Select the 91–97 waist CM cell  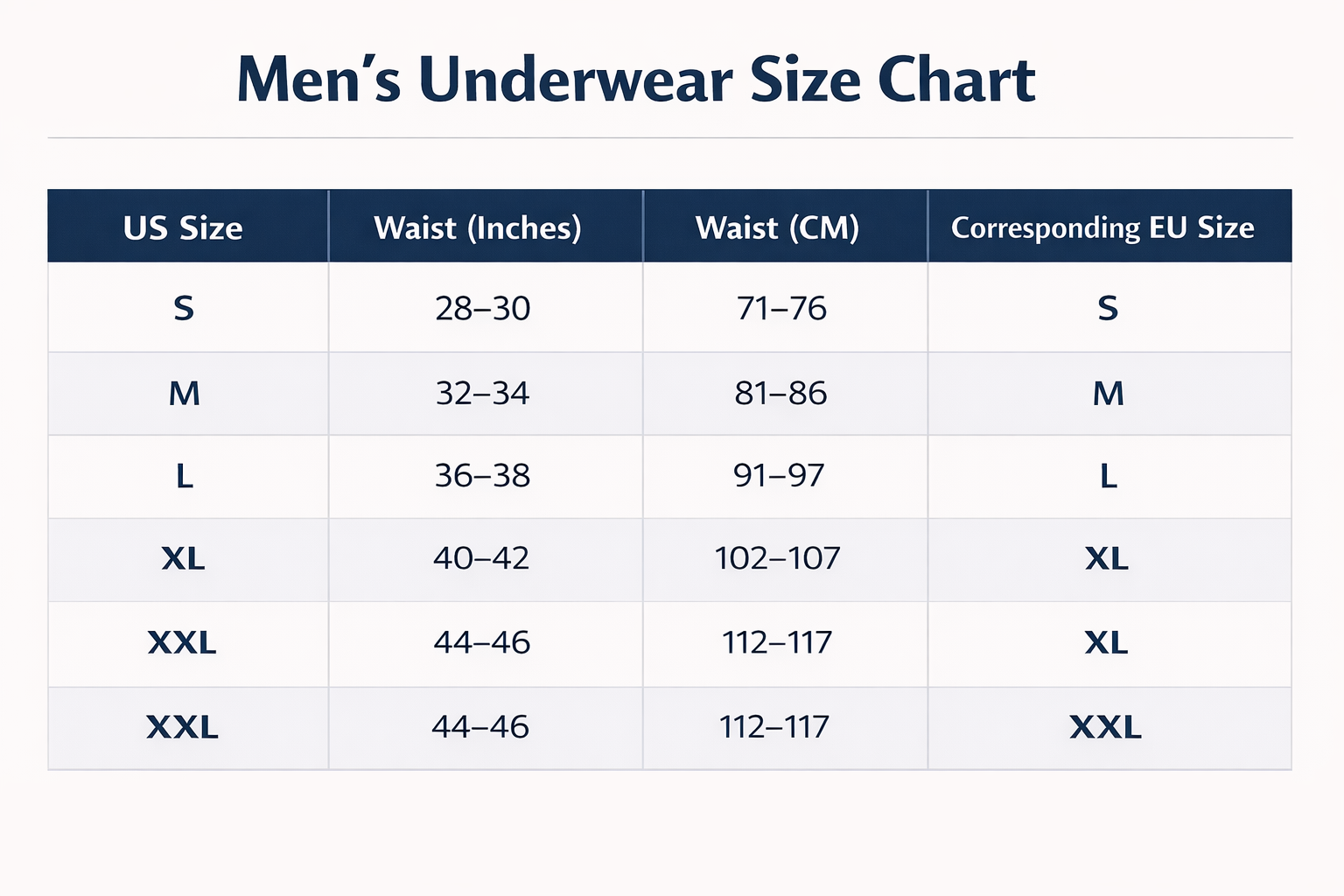(x=779, y=476)
